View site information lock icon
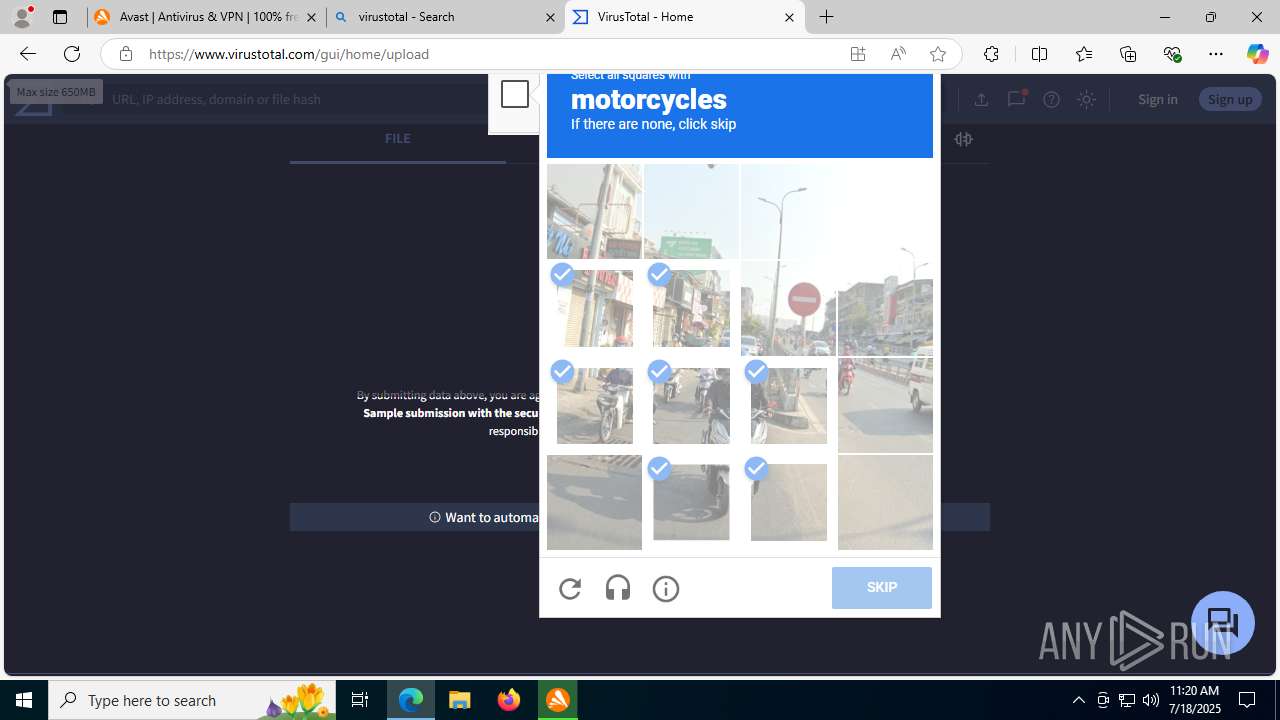Image resolution: width=1280 pixels, height=720 pixels. pyautogui.click(x=125, y=54)
